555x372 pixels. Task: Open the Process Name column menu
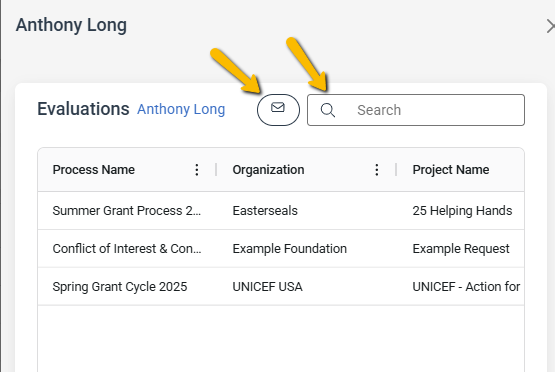point(197,170)
